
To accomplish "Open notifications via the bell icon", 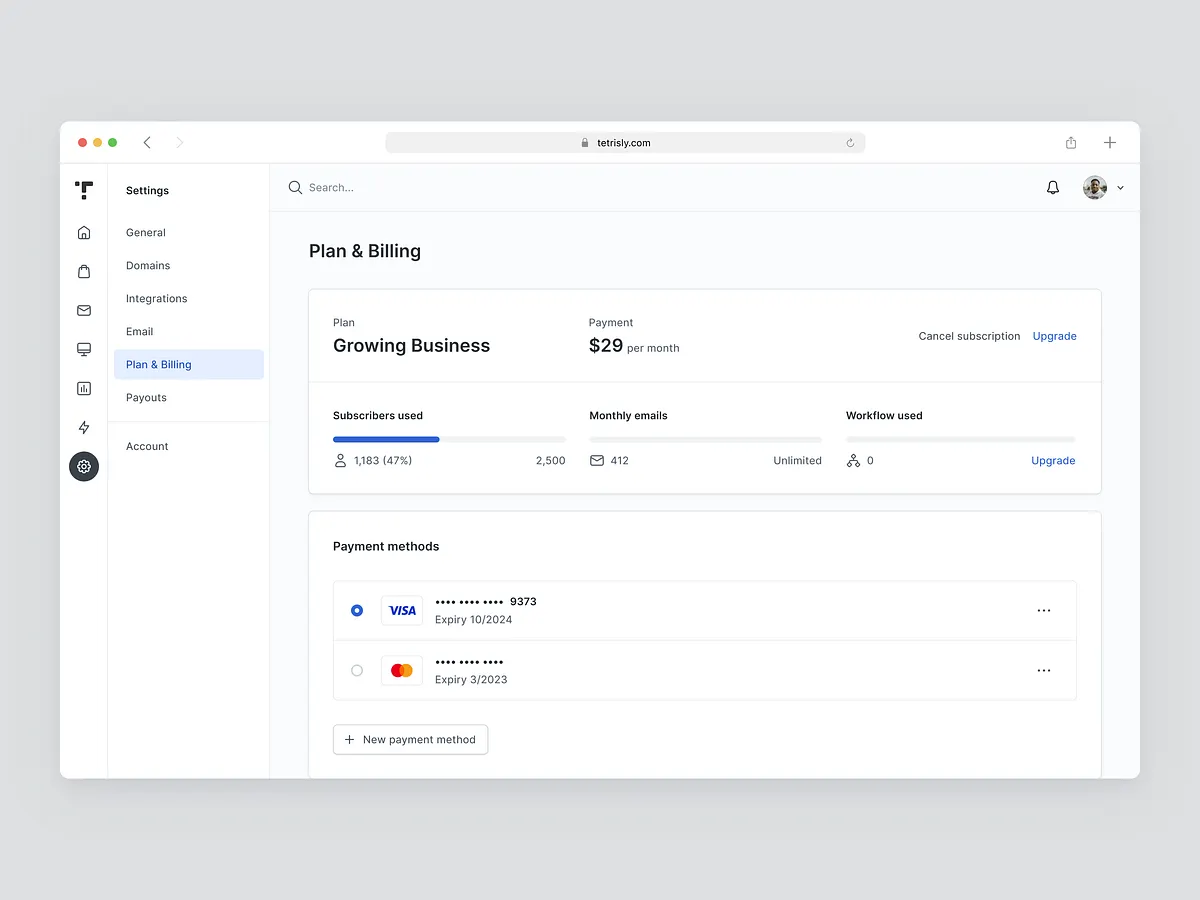I will click(x=1052, y=187).
